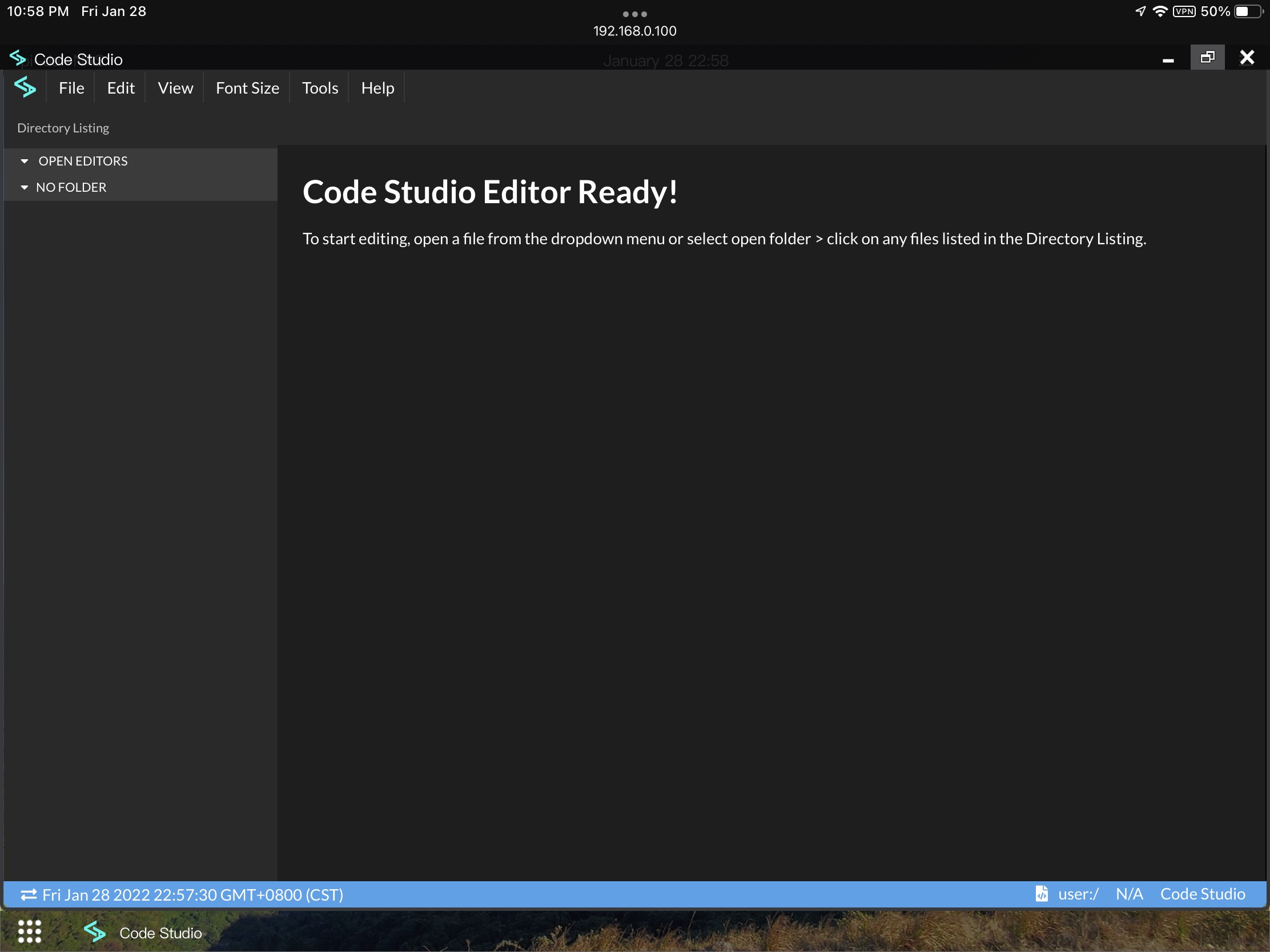Click the user:/ path in status bar

tap(1078, 894)
